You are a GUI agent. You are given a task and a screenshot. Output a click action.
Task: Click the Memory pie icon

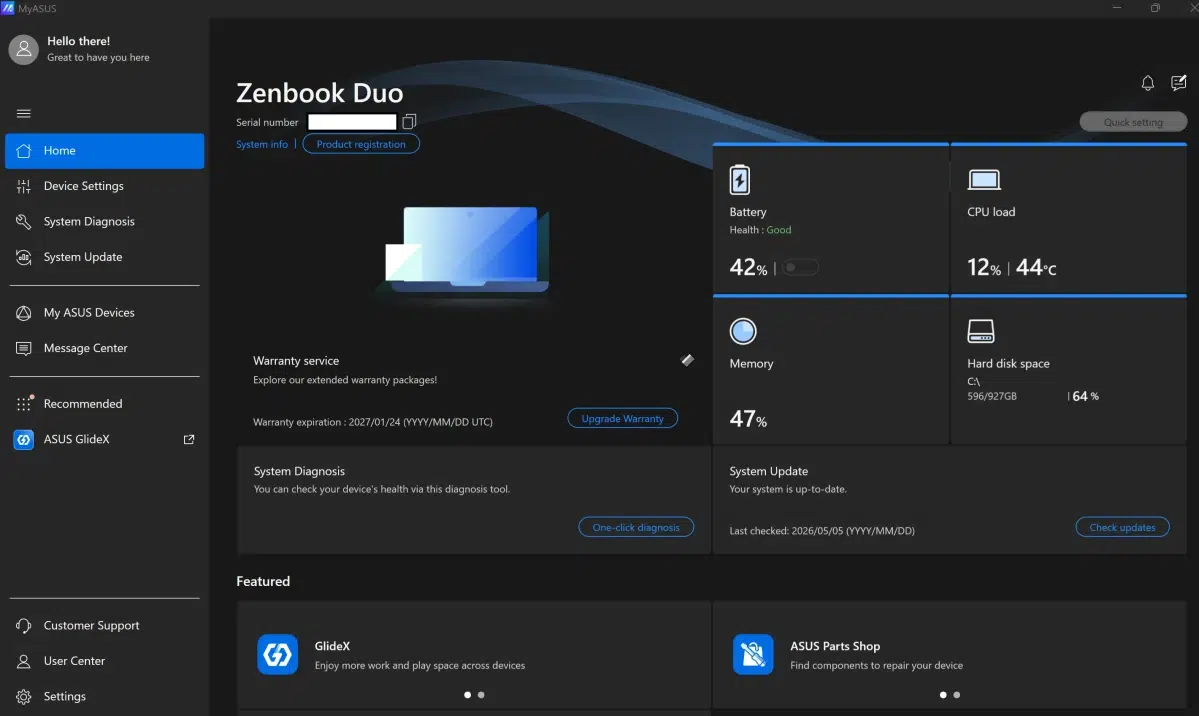(742, 331)
